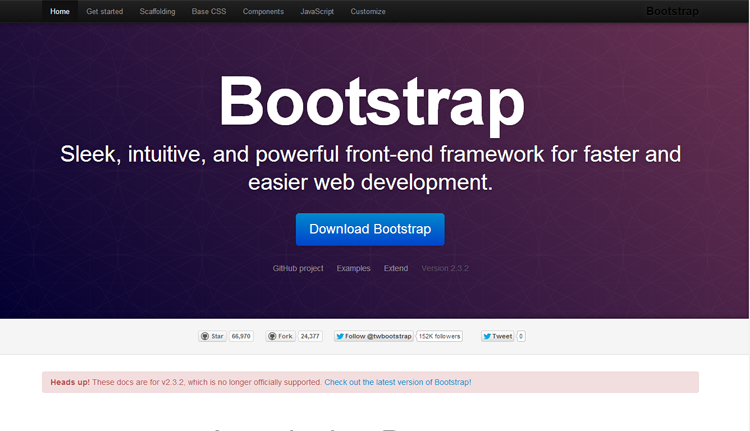Fork the repository on GitHub
Image resolution: width=750 pixels, height=431 pixels.
coord(280,336)
